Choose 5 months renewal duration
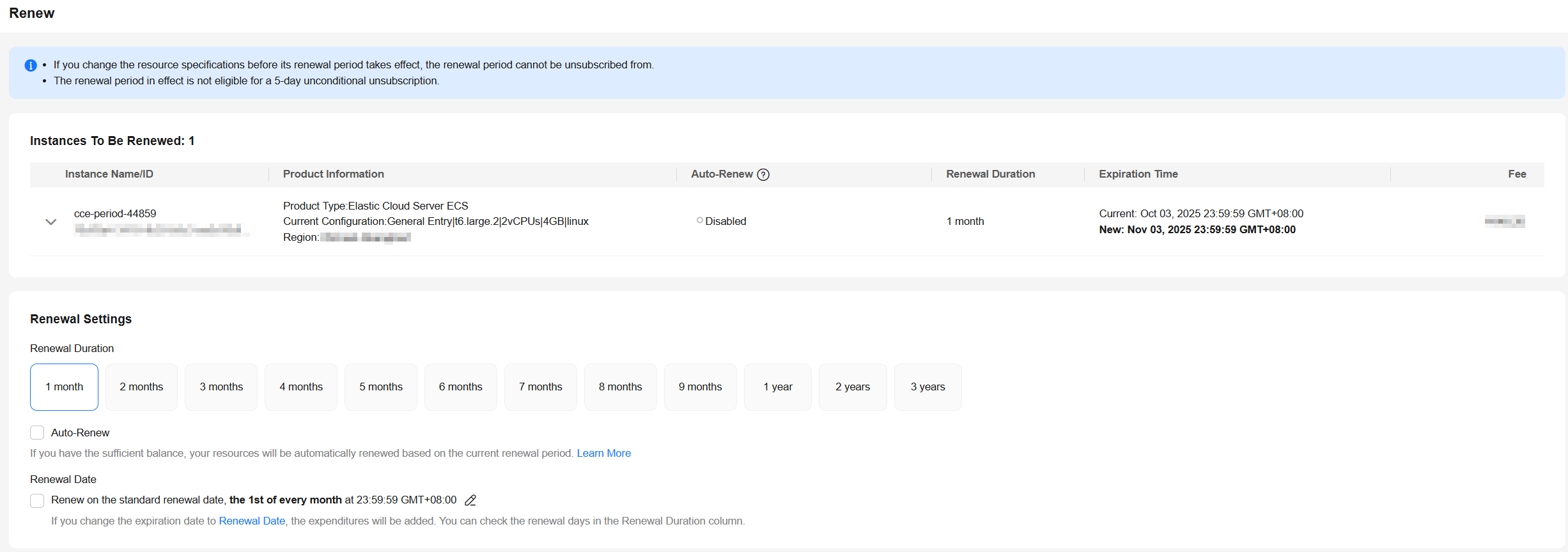 (x=381, y=387)
